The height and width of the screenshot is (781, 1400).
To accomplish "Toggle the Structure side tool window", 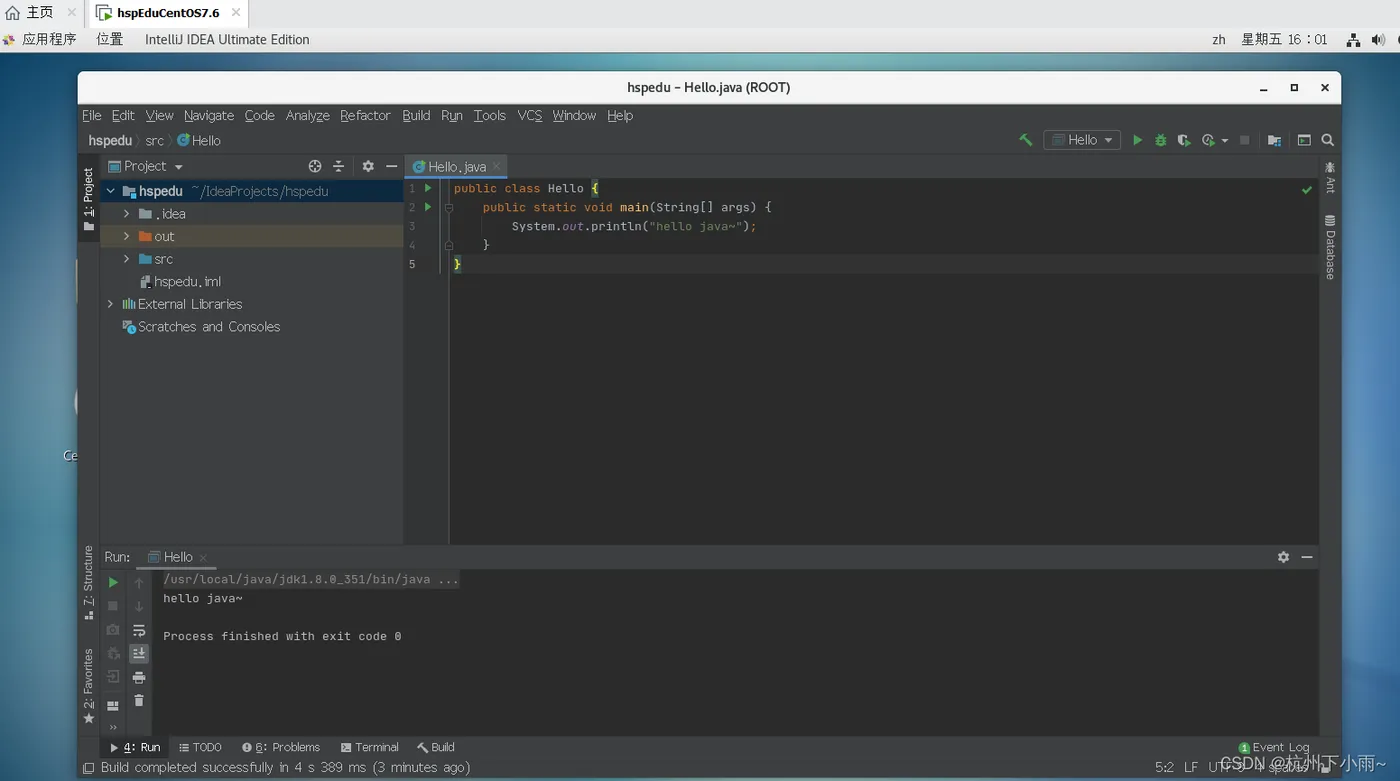I will pos(88,582).
